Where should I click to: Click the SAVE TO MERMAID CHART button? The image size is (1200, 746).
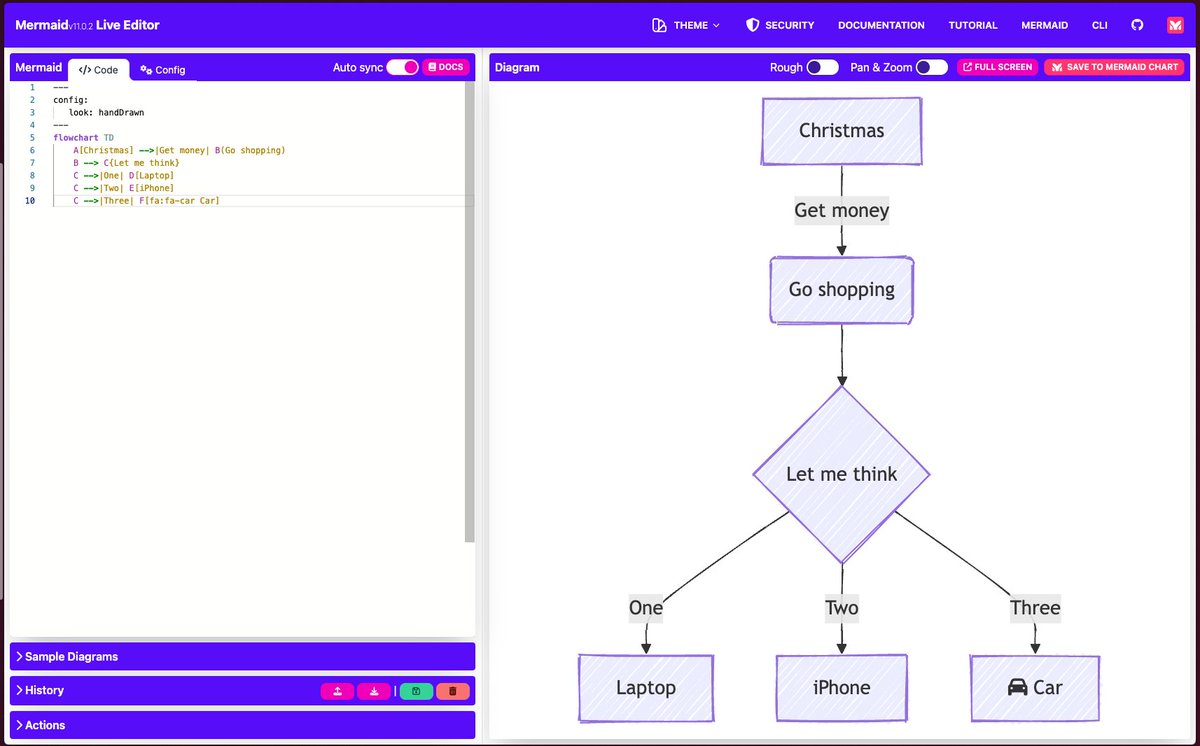coord(1114,67)
